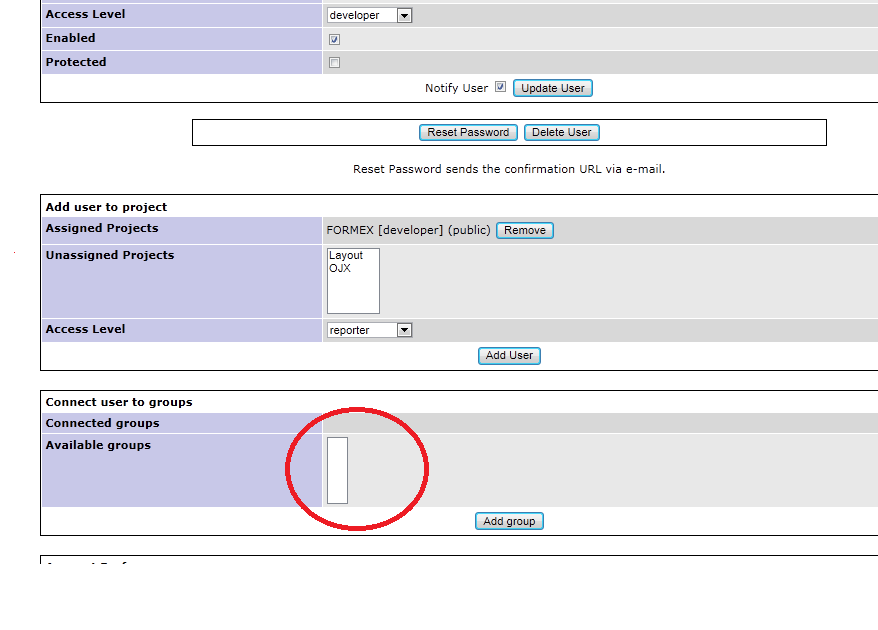Click the Connect user to groups header
878x630 pixels.
[x=117, y=401]
